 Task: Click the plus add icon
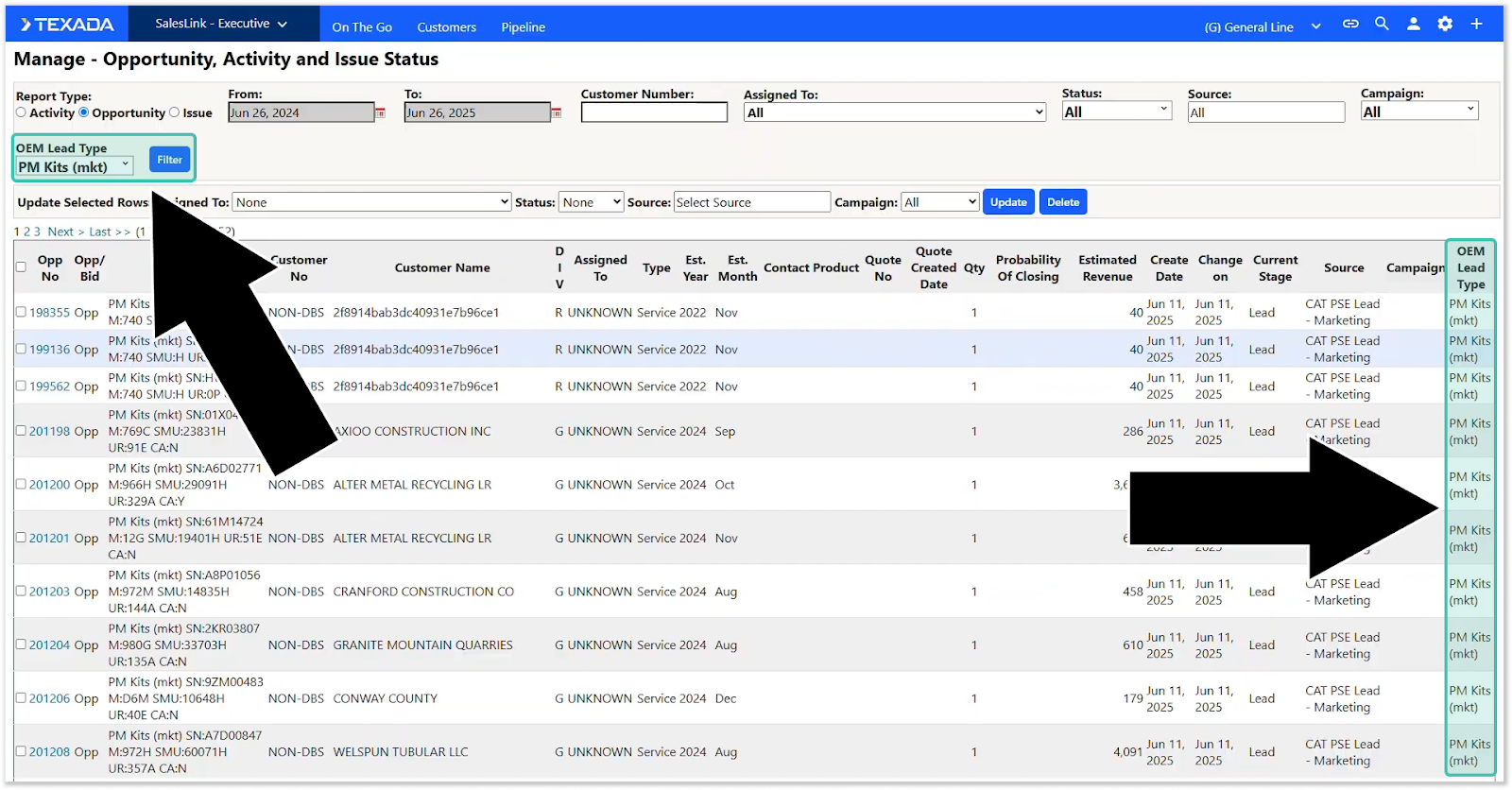pos(1476,24)
